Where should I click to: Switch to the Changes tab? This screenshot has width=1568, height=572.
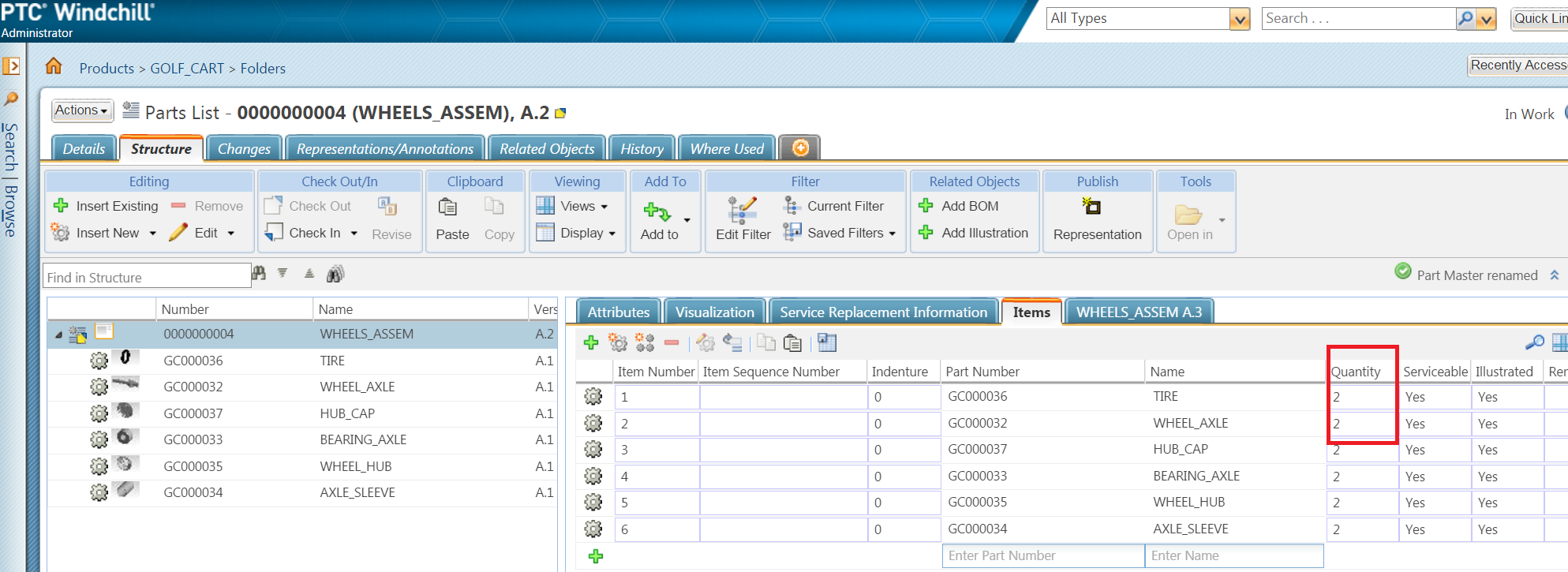pos(244,148)
